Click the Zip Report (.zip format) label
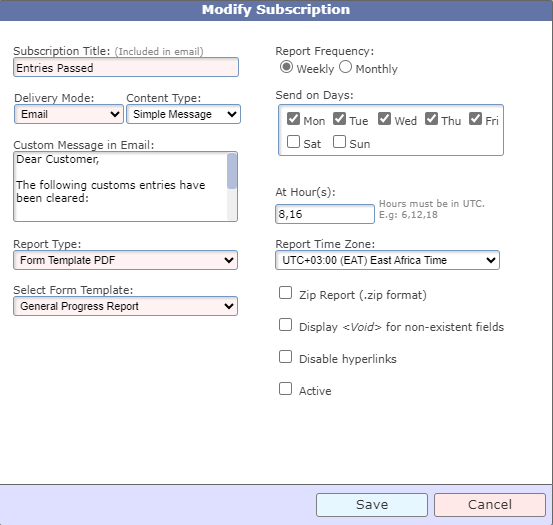The image size is (553, 525). pyautogui.click(x=363, y=295)
